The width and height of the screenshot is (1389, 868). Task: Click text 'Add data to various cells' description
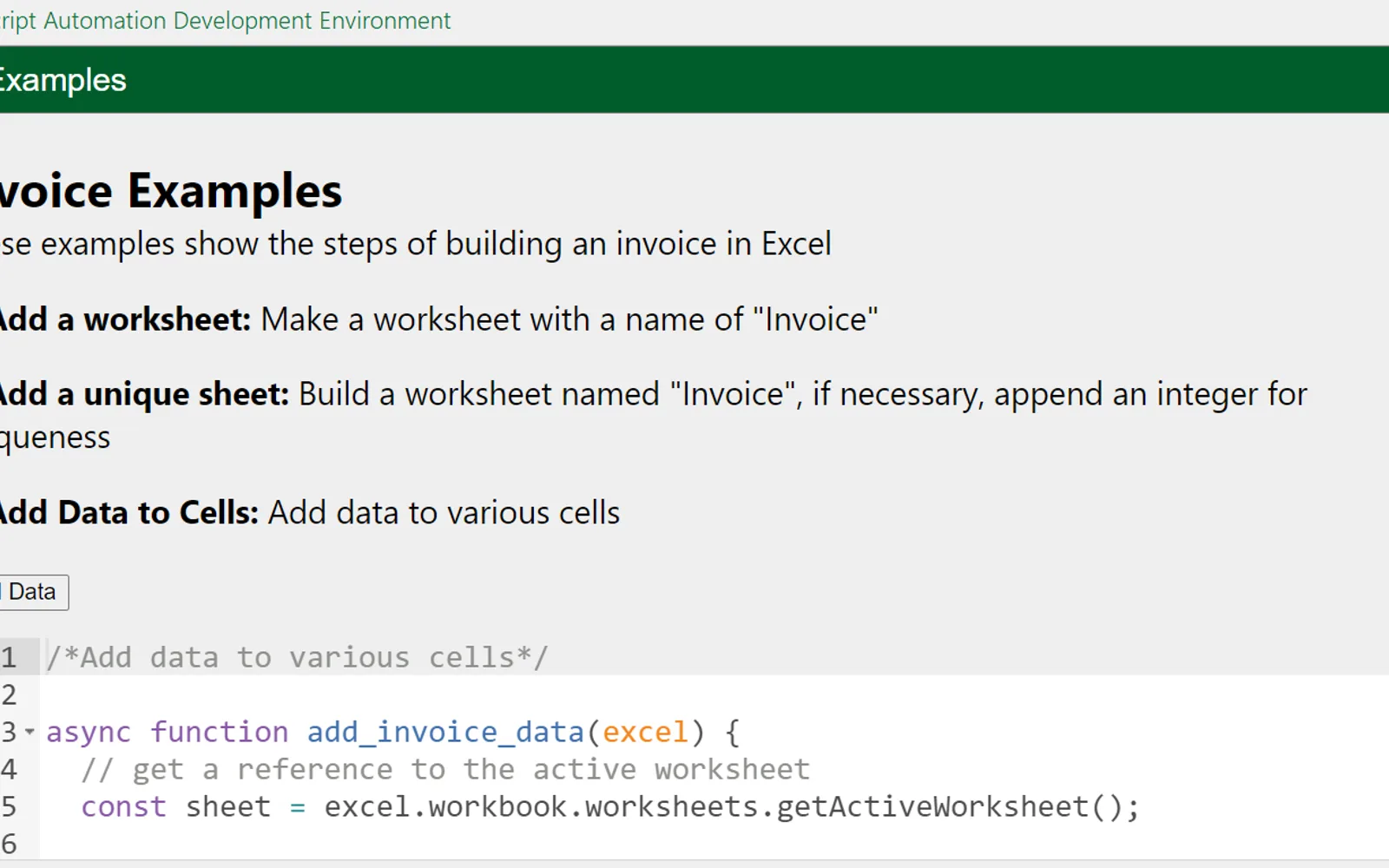tap(444, 512)
